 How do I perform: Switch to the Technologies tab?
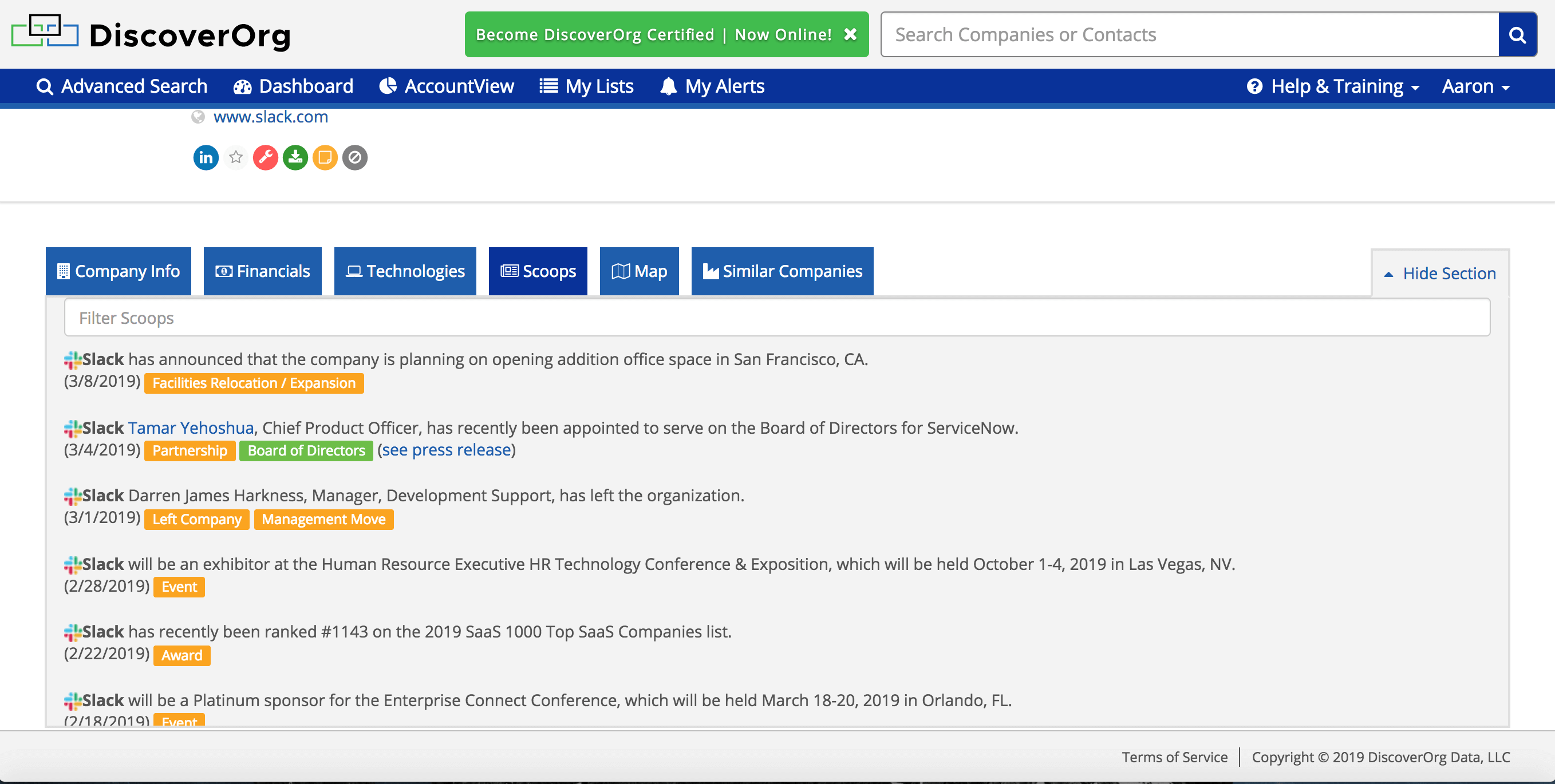point(405,271)
